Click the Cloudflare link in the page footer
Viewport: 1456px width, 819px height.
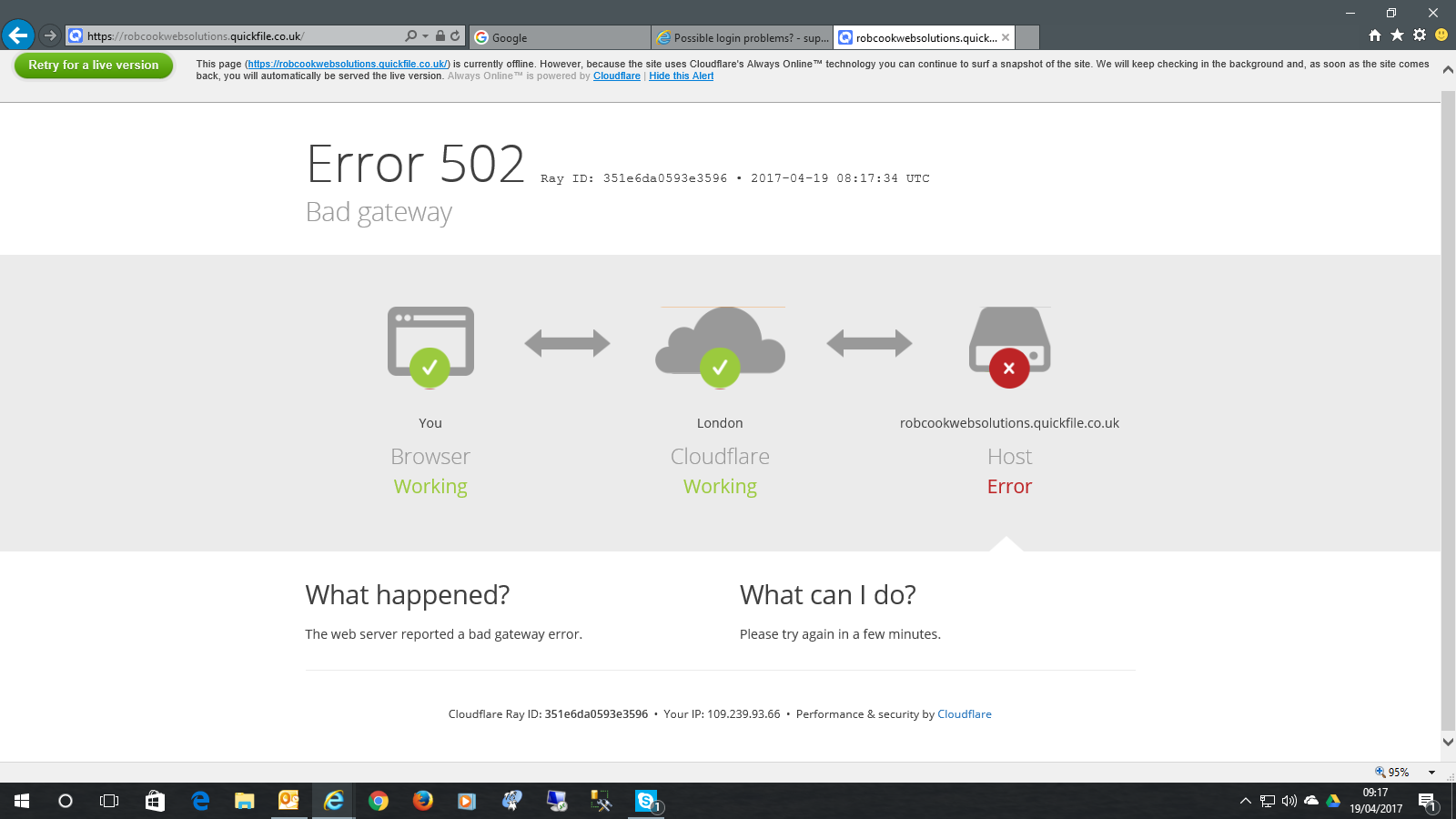pos(965,714)
